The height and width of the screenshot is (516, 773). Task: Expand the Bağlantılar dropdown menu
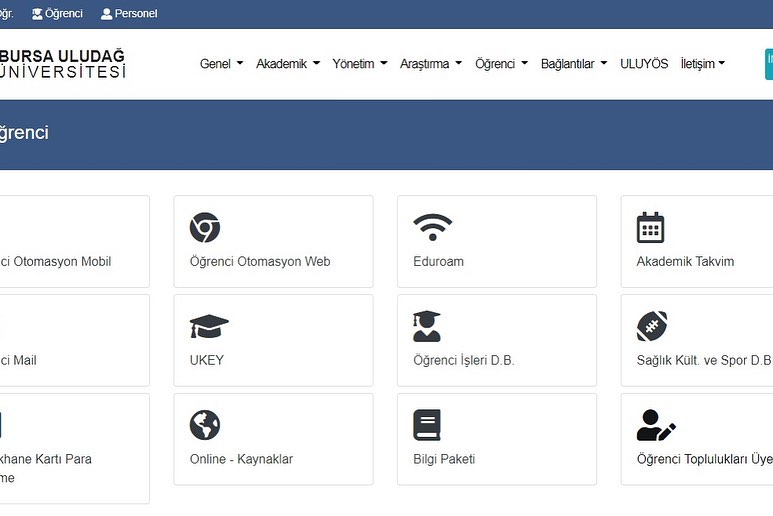pos(574,64)
